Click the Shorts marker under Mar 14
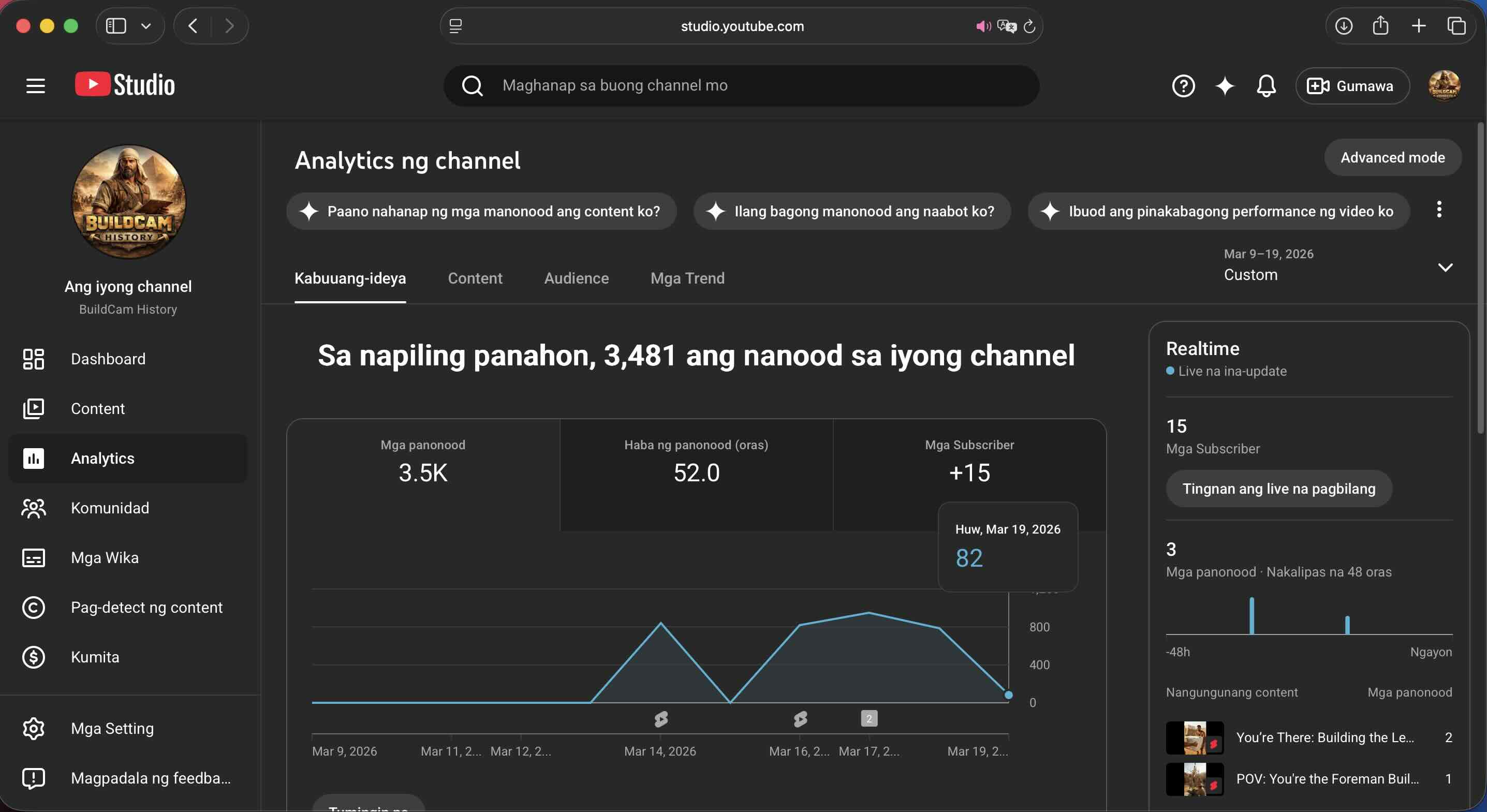The width and height of the screenshot is (1487, 812). 661,718
